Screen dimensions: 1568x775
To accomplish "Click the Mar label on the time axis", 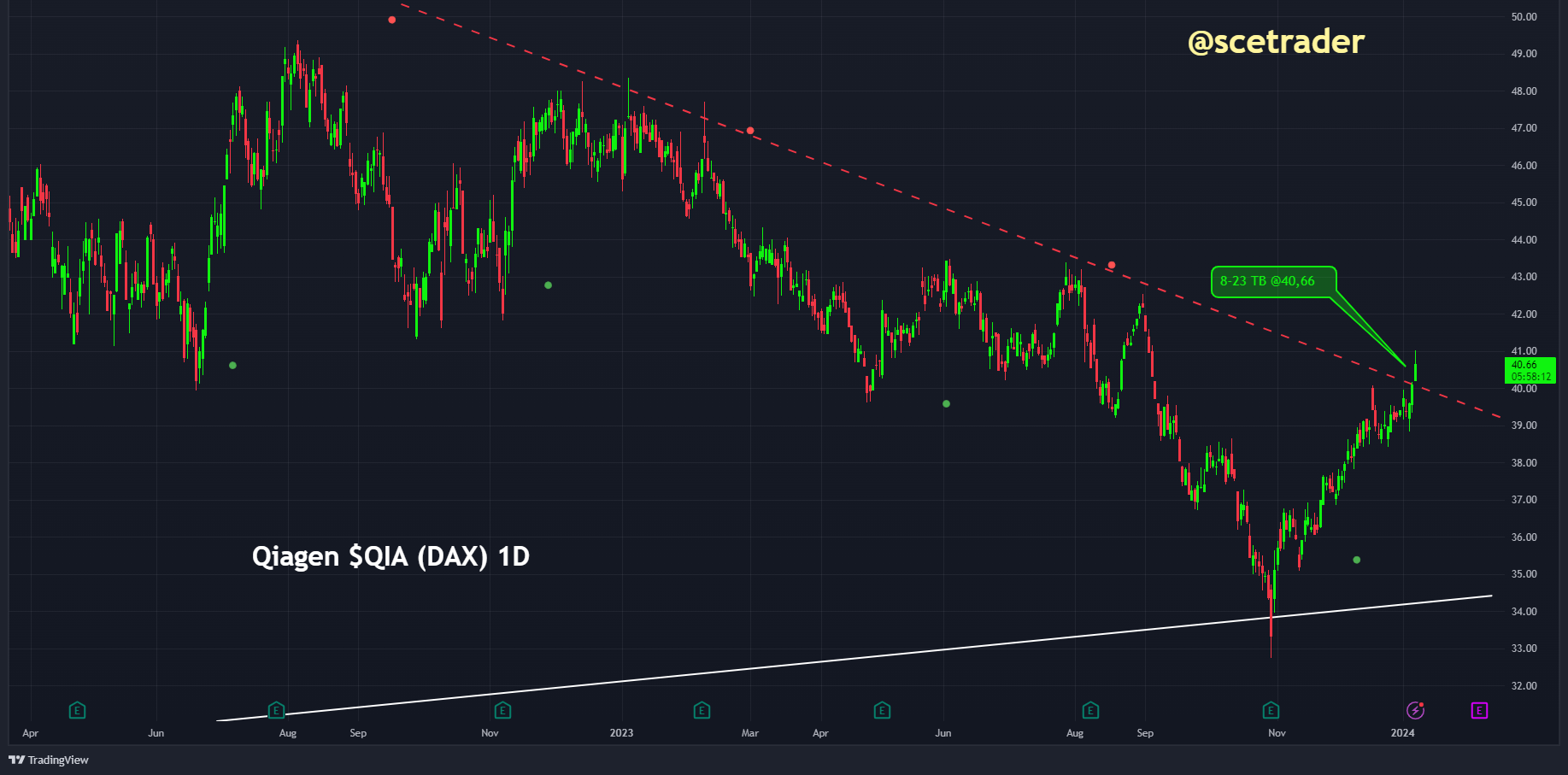I will click(x=750, y=733).
